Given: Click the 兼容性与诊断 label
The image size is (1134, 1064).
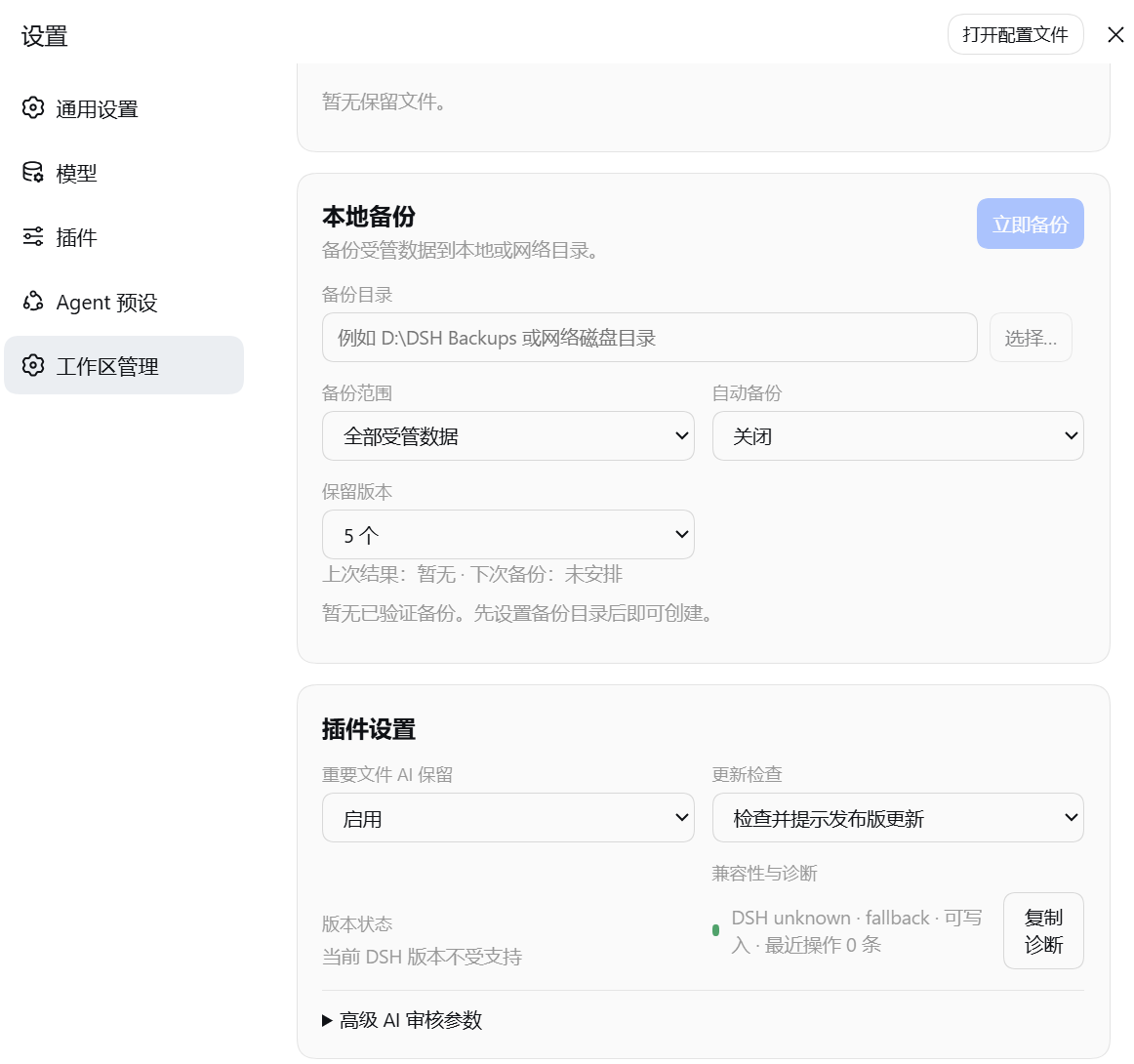Looking at the screenshot, I should pos(764,873).
